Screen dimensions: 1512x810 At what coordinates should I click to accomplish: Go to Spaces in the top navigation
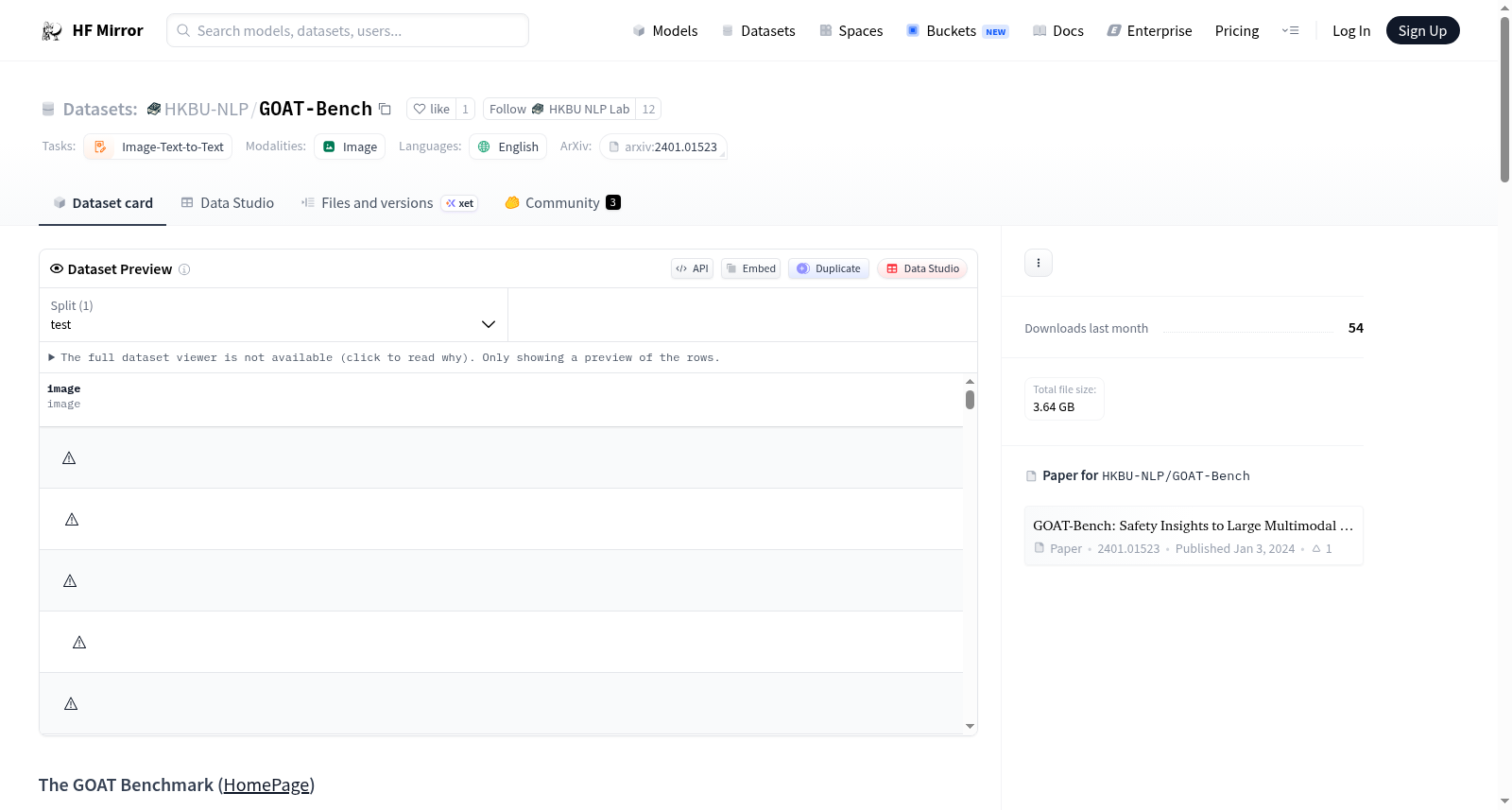pos(851,30)
